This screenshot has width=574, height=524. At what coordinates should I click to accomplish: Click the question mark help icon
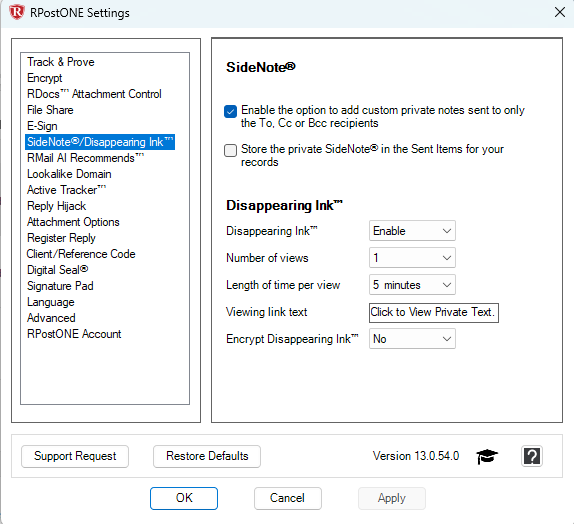pyautogui.click(x=532, y=456)
